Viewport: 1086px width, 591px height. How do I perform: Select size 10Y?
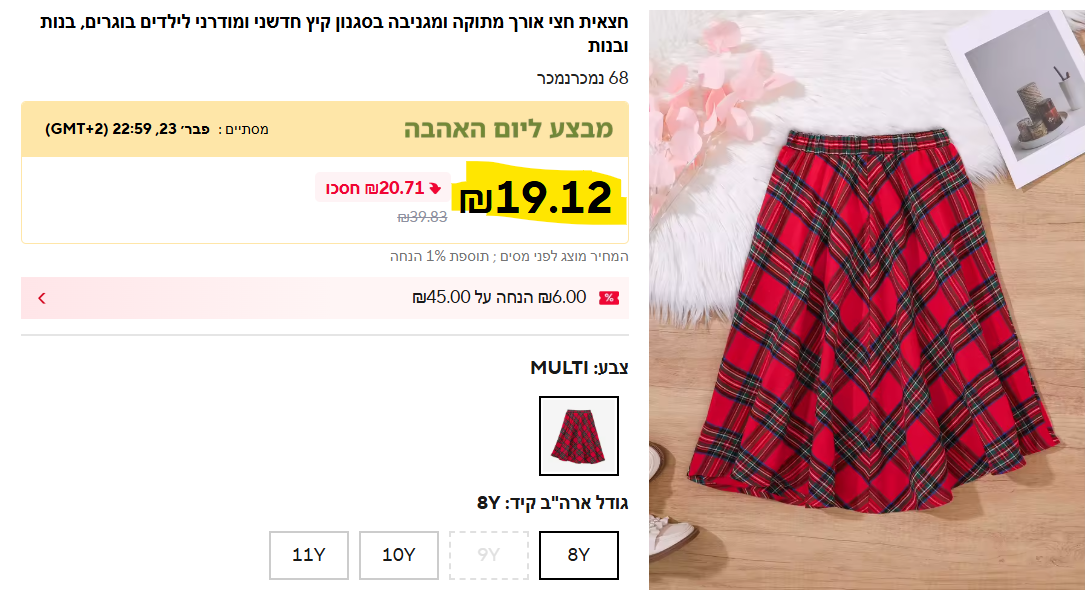398,555
